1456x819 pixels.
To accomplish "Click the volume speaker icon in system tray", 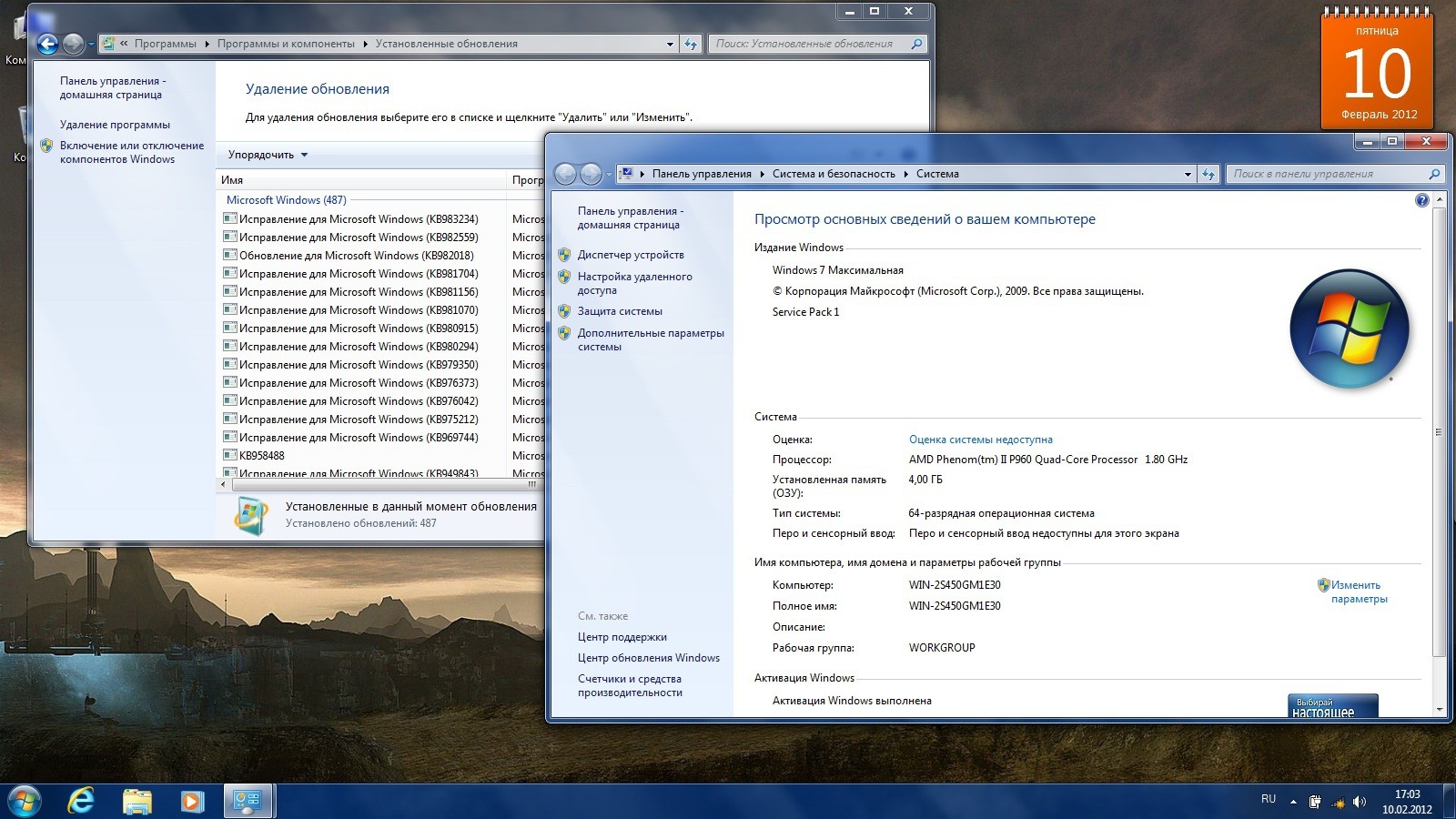I will [1360, 802].
